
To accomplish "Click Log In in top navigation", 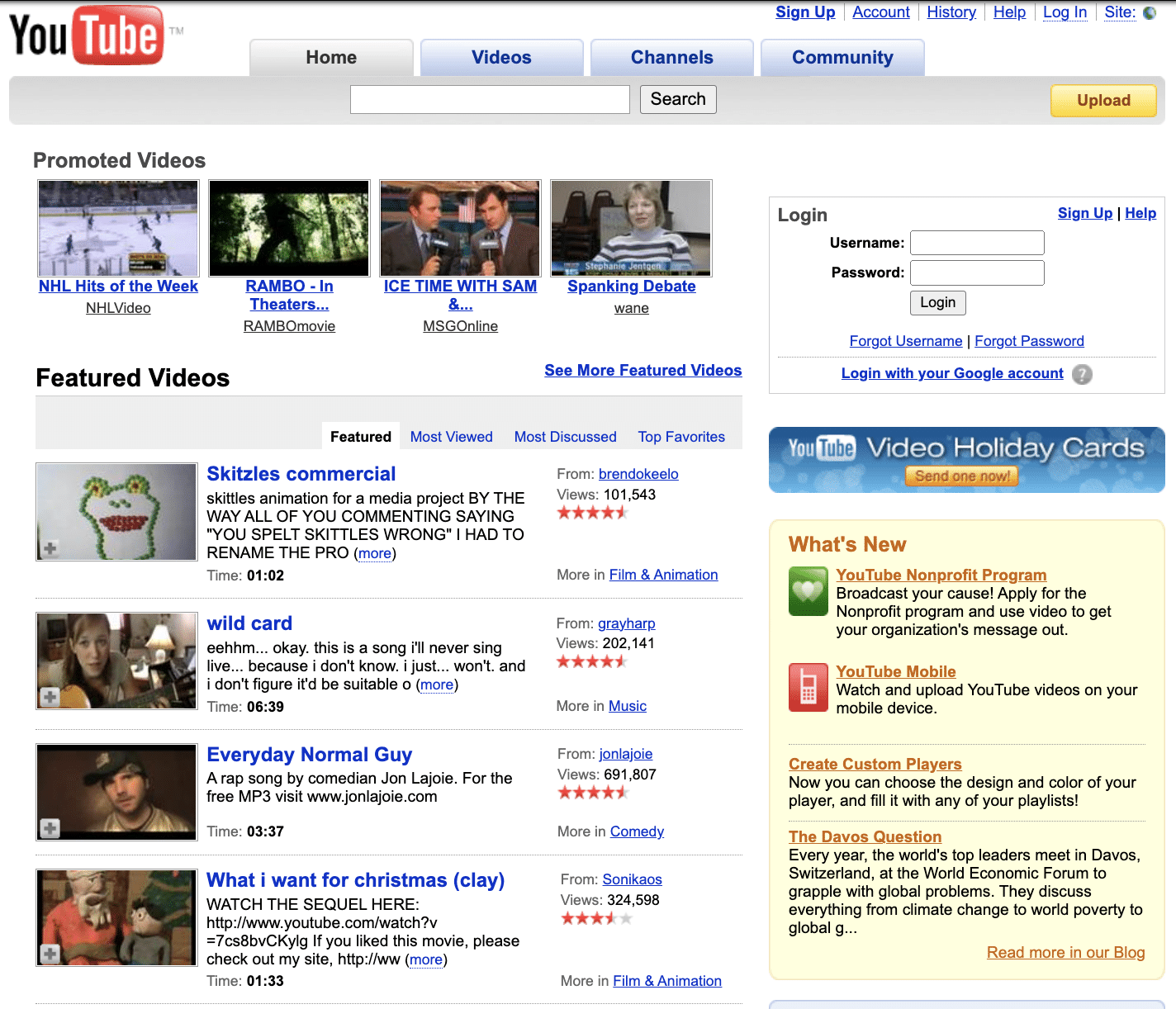I will click(1065, 12).
